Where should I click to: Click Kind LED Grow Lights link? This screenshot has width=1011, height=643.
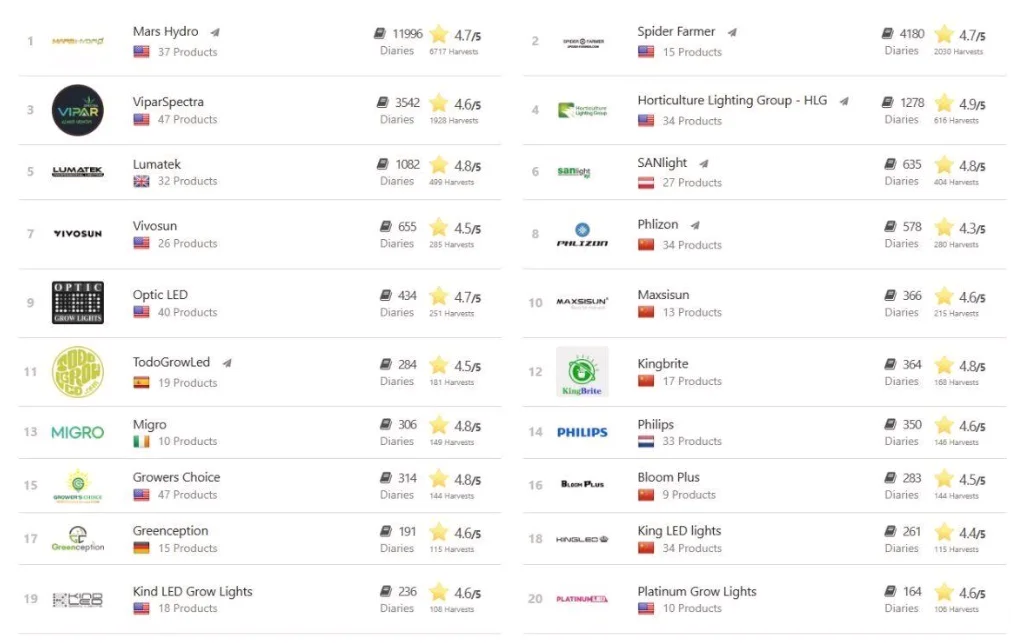(x=192, y=591)
